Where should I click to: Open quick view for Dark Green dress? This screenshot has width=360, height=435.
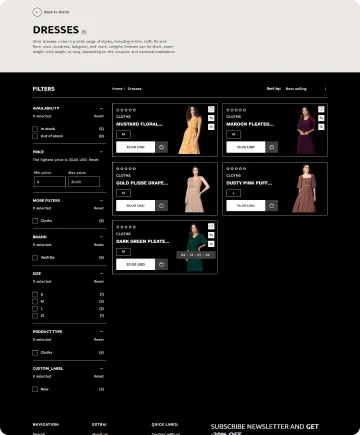(x=211, y=244)
